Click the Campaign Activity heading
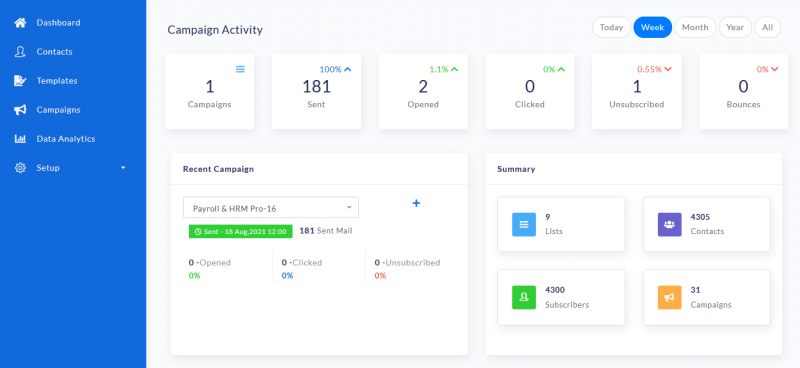The width and height of the screenshot is (800, 368). pos(215,30)
